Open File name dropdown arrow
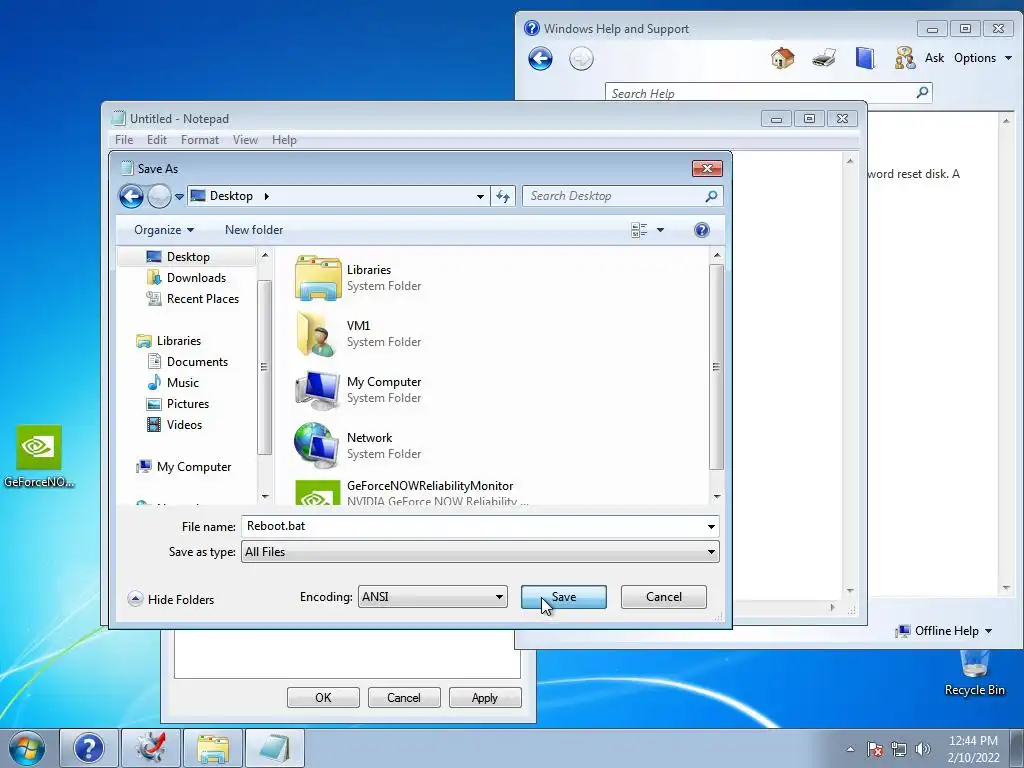 (711, 526)
